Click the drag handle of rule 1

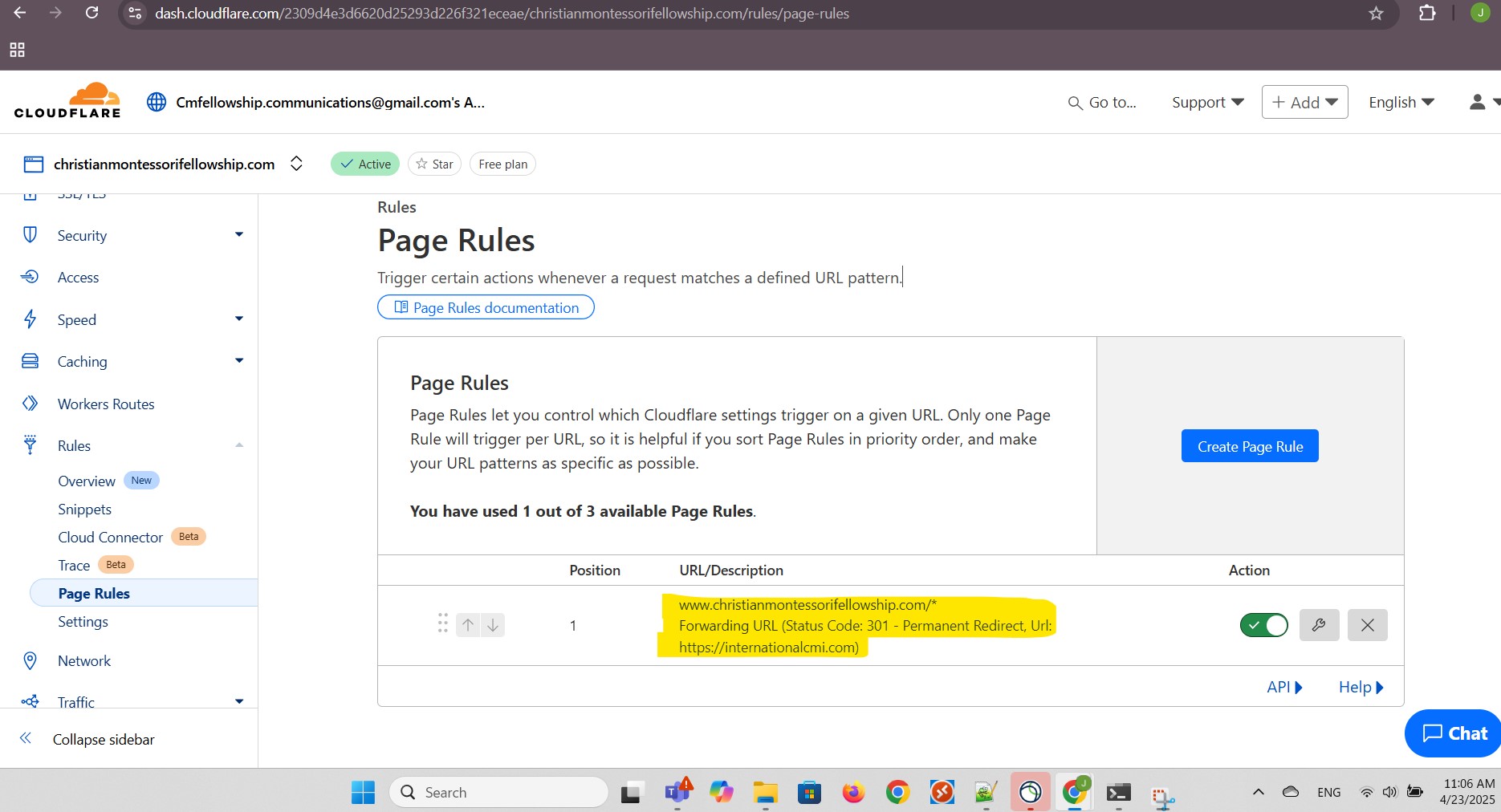[x=442, y=623]
